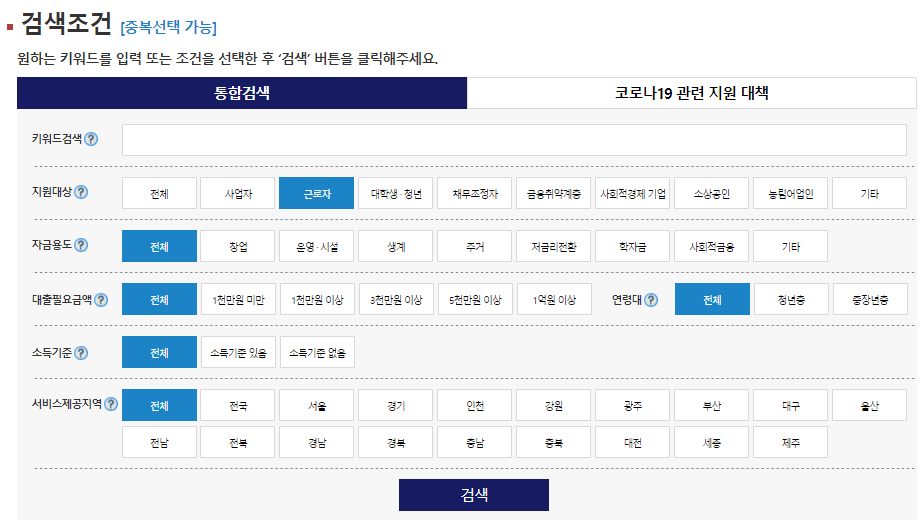This screenshot has width=924, height=520.
Task: Choose 전국 service region
Action: 238,406
